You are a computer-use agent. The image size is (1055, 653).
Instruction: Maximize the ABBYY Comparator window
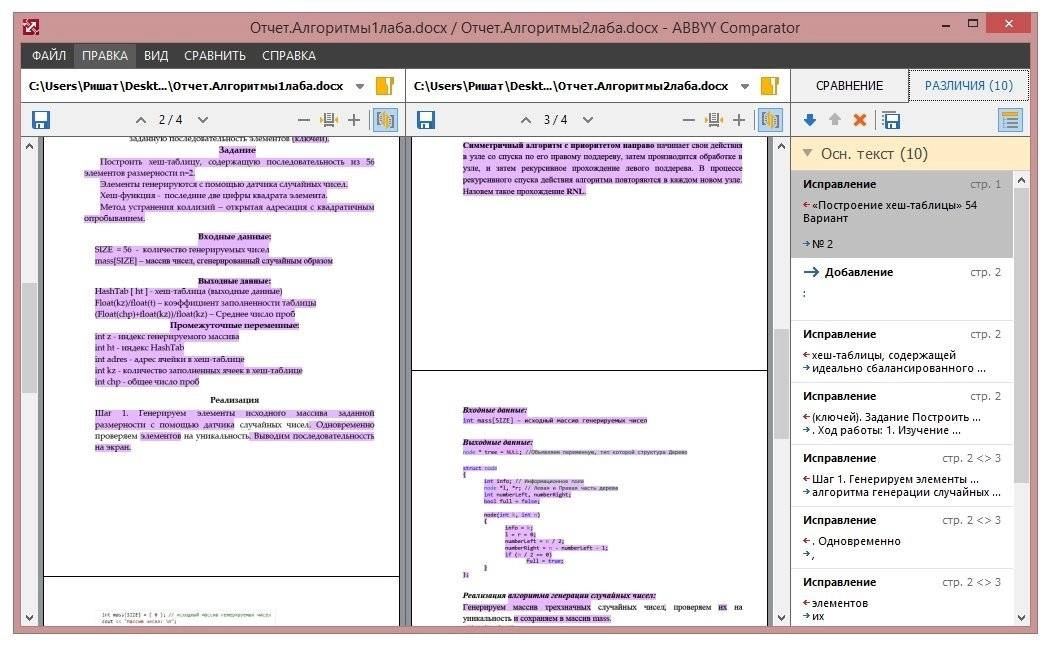click(x=973, y=24)
